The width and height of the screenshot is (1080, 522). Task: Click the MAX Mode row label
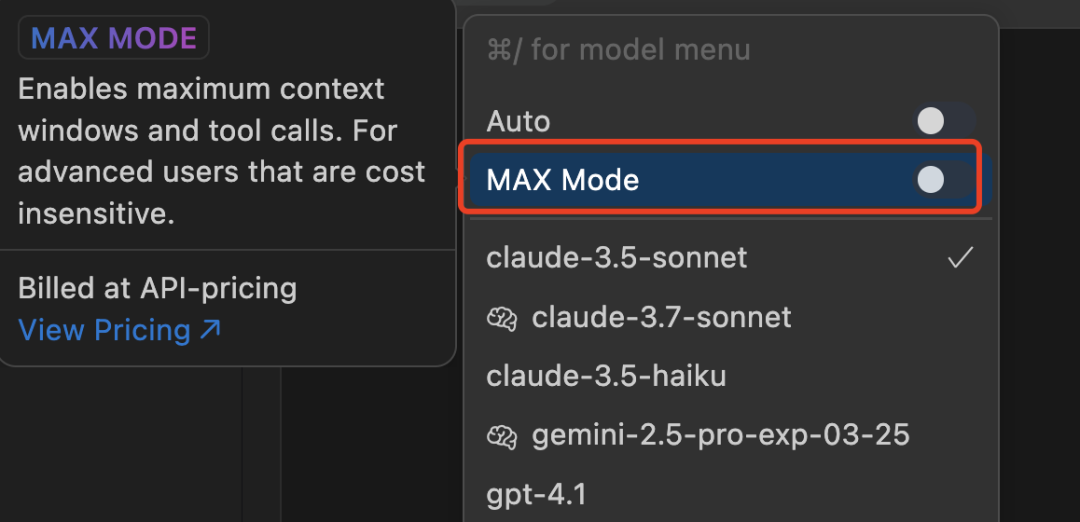562,180
